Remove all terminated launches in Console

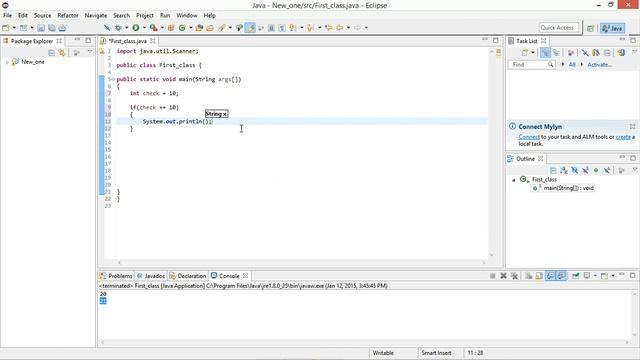point(514,276)
